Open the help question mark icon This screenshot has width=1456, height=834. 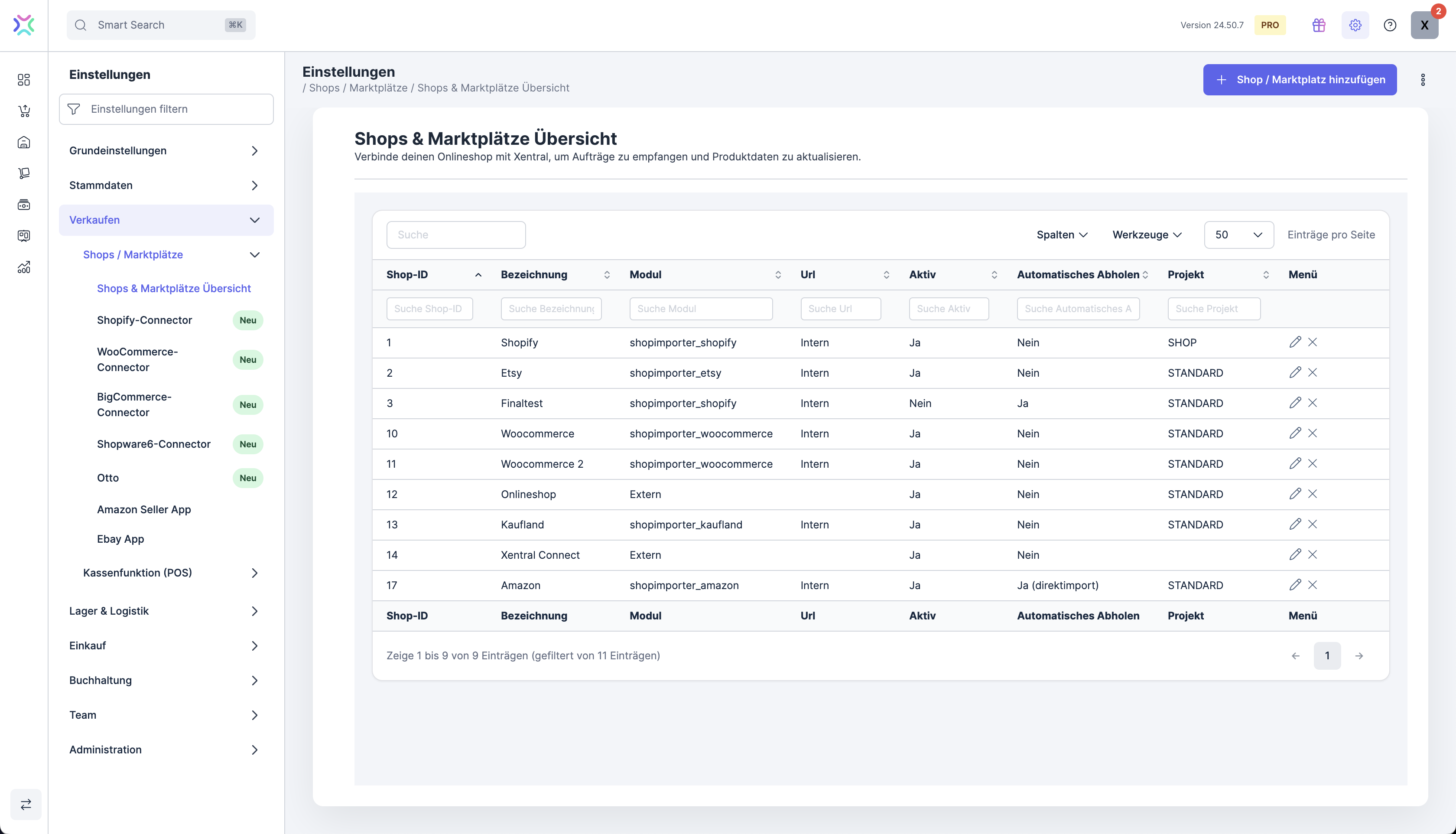(1390, 25)
